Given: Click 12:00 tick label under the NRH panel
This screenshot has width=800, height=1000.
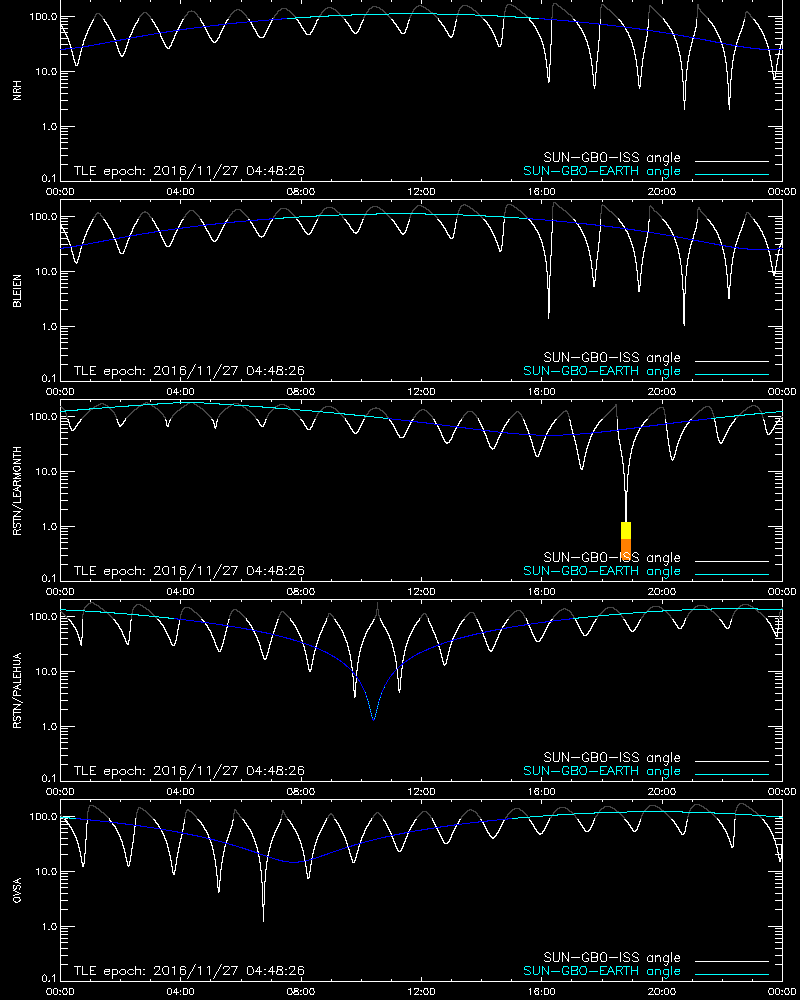Looking at the screenshot, I should click(x=421, y=191).
